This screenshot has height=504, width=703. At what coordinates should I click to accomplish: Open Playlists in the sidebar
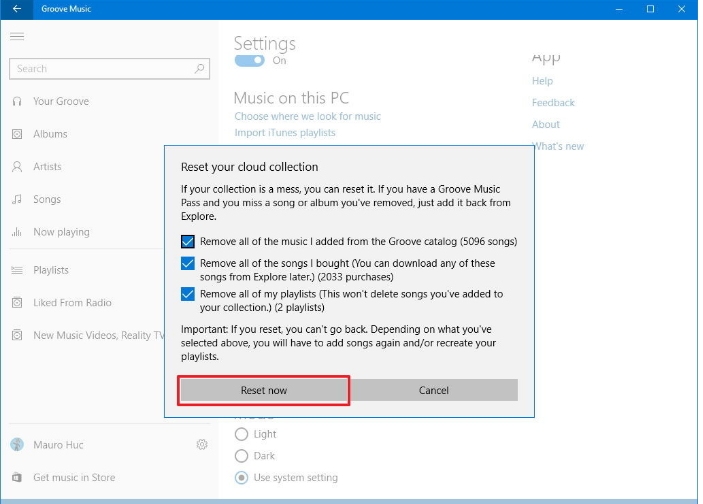[51, 270]
